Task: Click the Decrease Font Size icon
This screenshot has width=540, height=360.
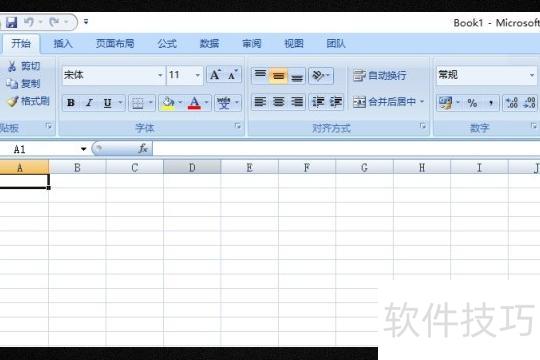Action: (x=233, y=75)
